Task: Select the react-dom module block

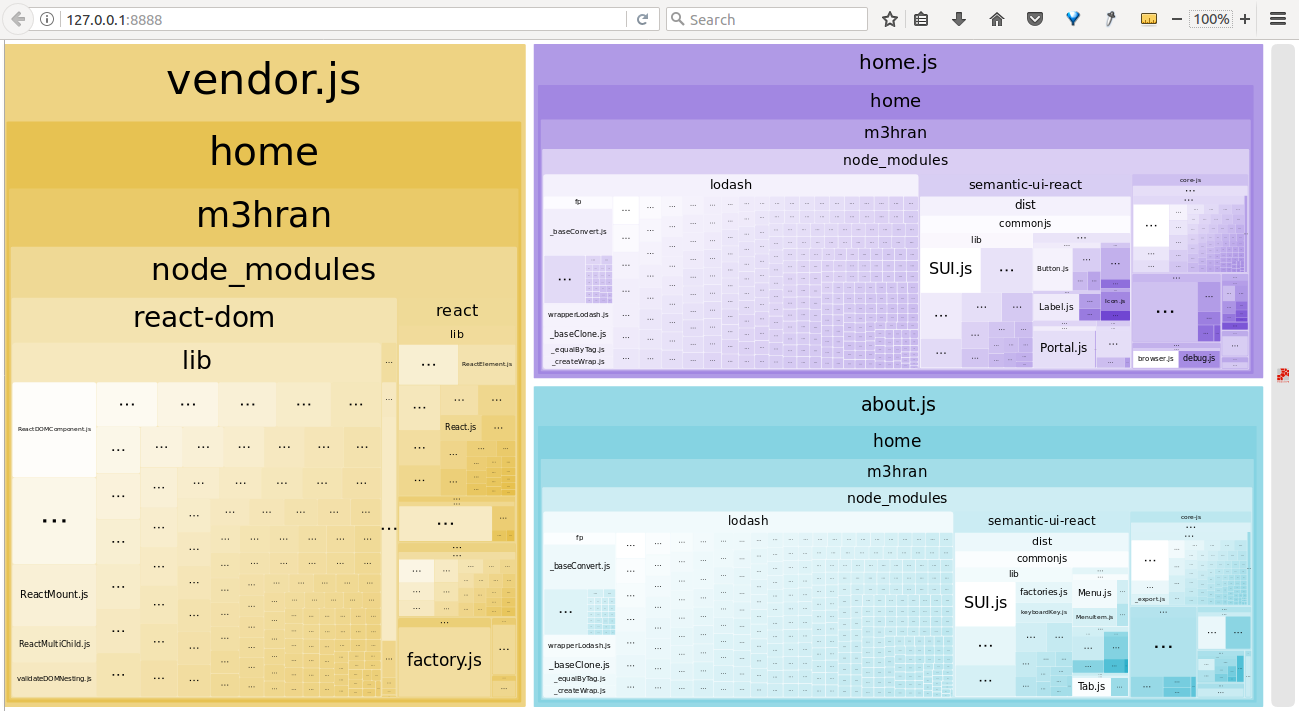Action: [x=204, y=318]
